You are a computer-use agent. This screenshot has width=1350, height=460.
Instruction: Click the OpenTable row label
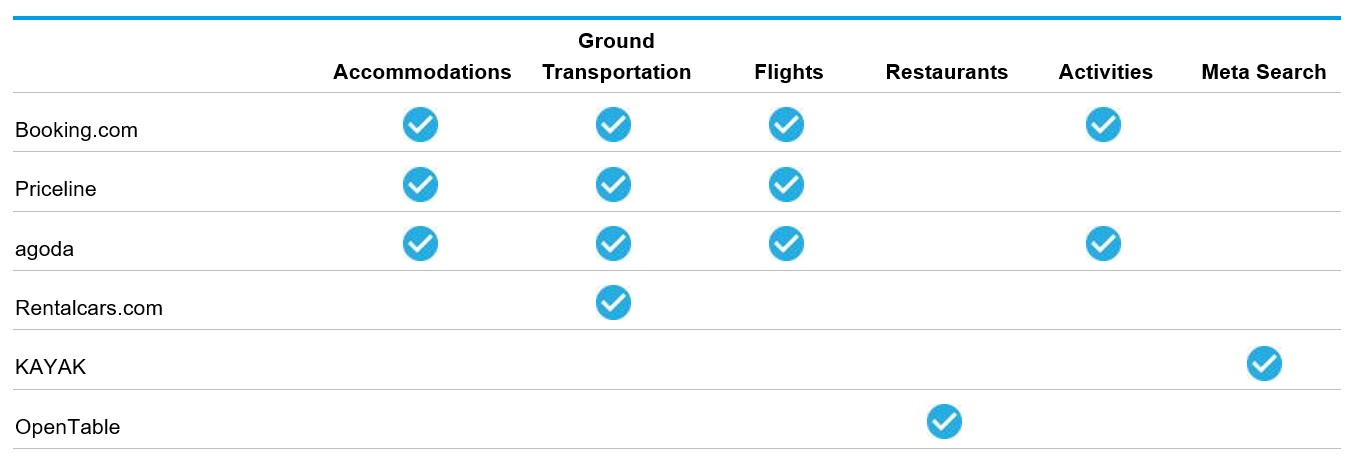click(68, 427)
